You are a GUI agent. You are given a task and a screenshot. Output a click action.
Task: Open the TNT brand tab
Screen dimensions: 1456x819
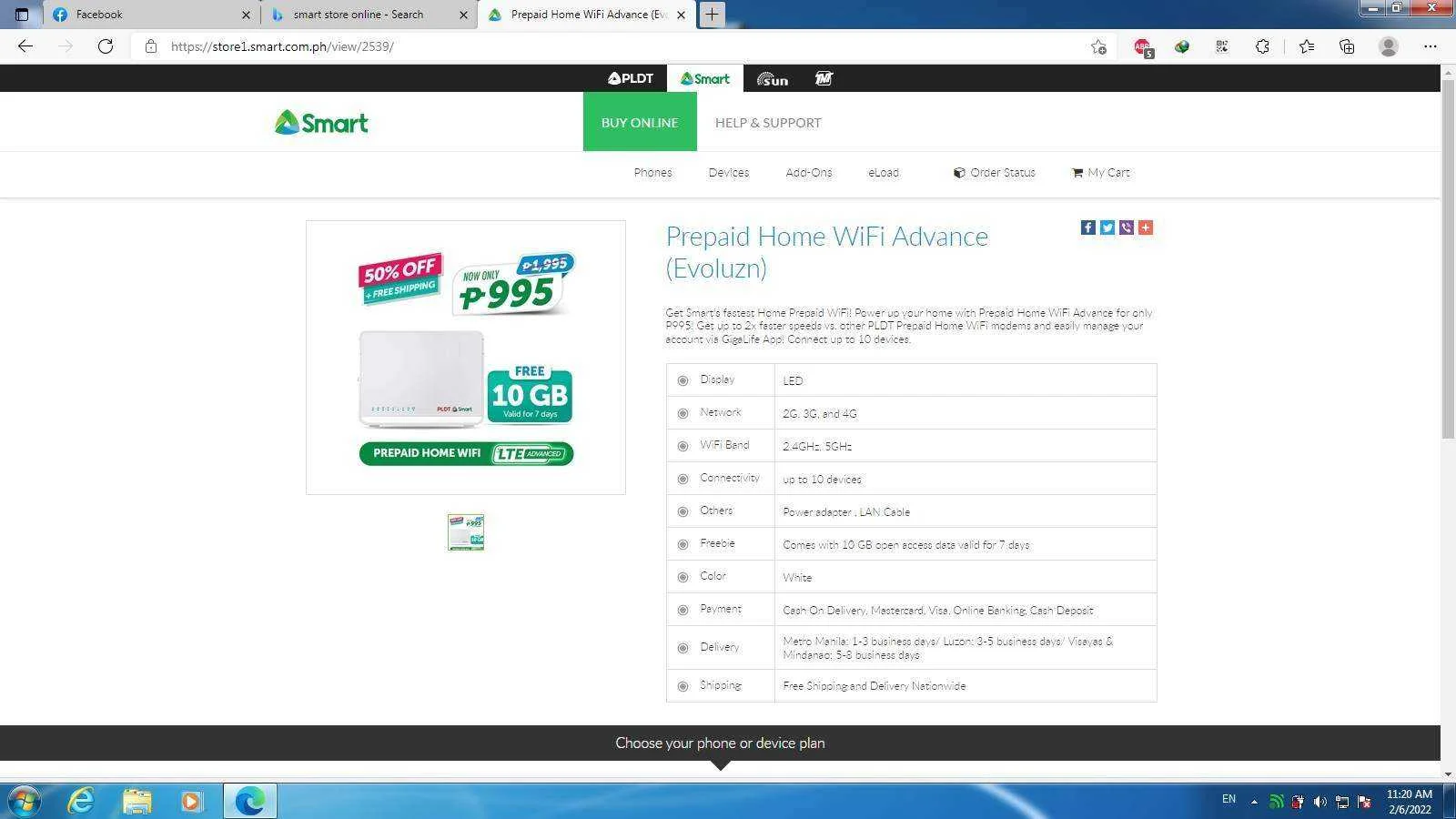click(824, 78)
